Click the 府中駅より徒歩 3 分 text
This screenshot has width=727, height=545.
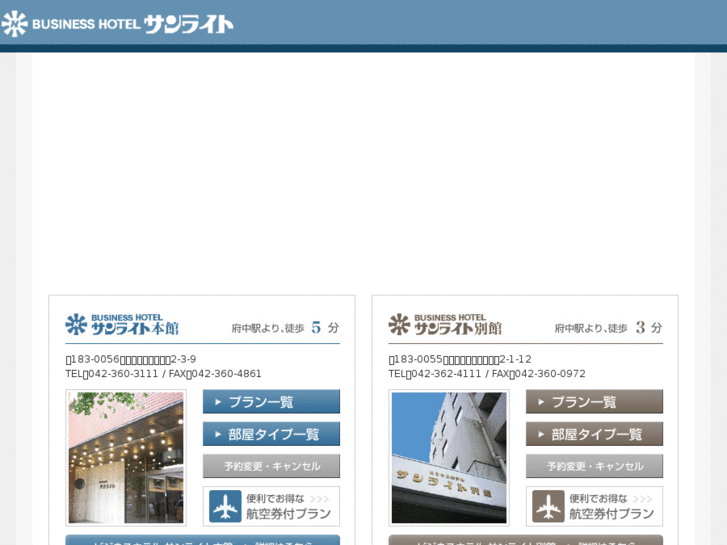point(608,328)
